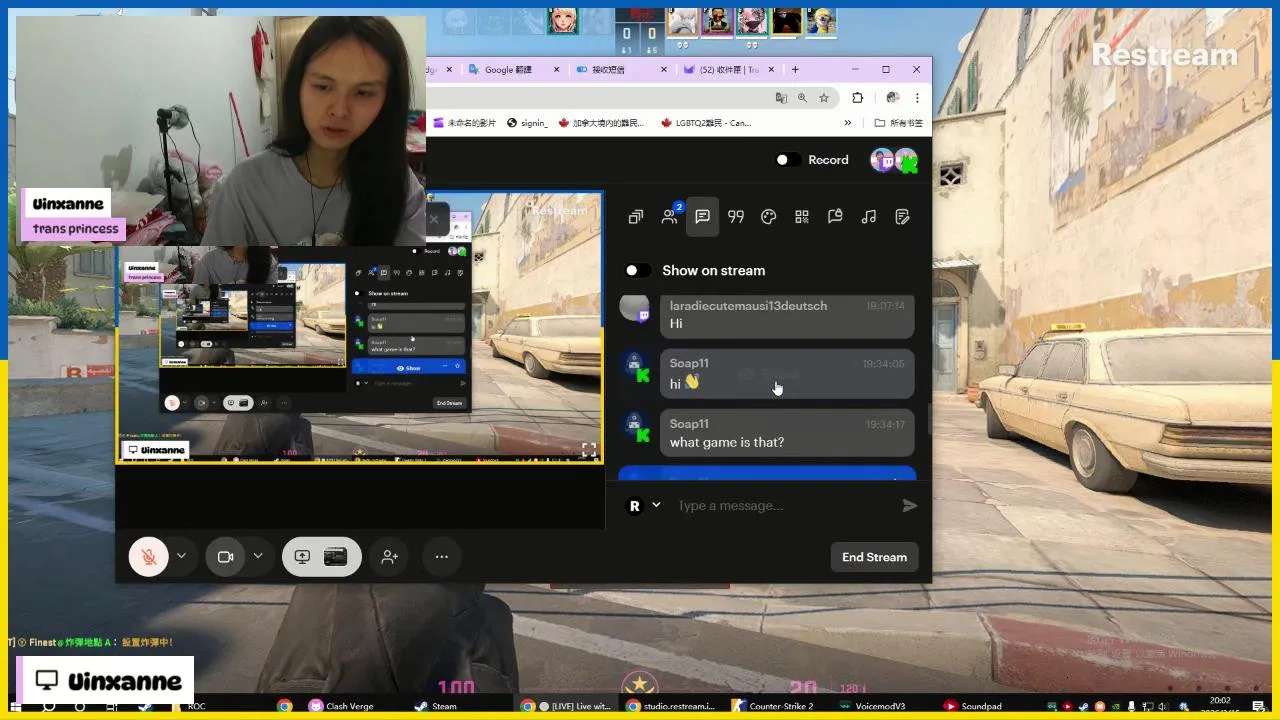The width and height of the screenshot is (1280, 720).
Task: Open Clash Verge from the taskbar
Action: [341, 706]
